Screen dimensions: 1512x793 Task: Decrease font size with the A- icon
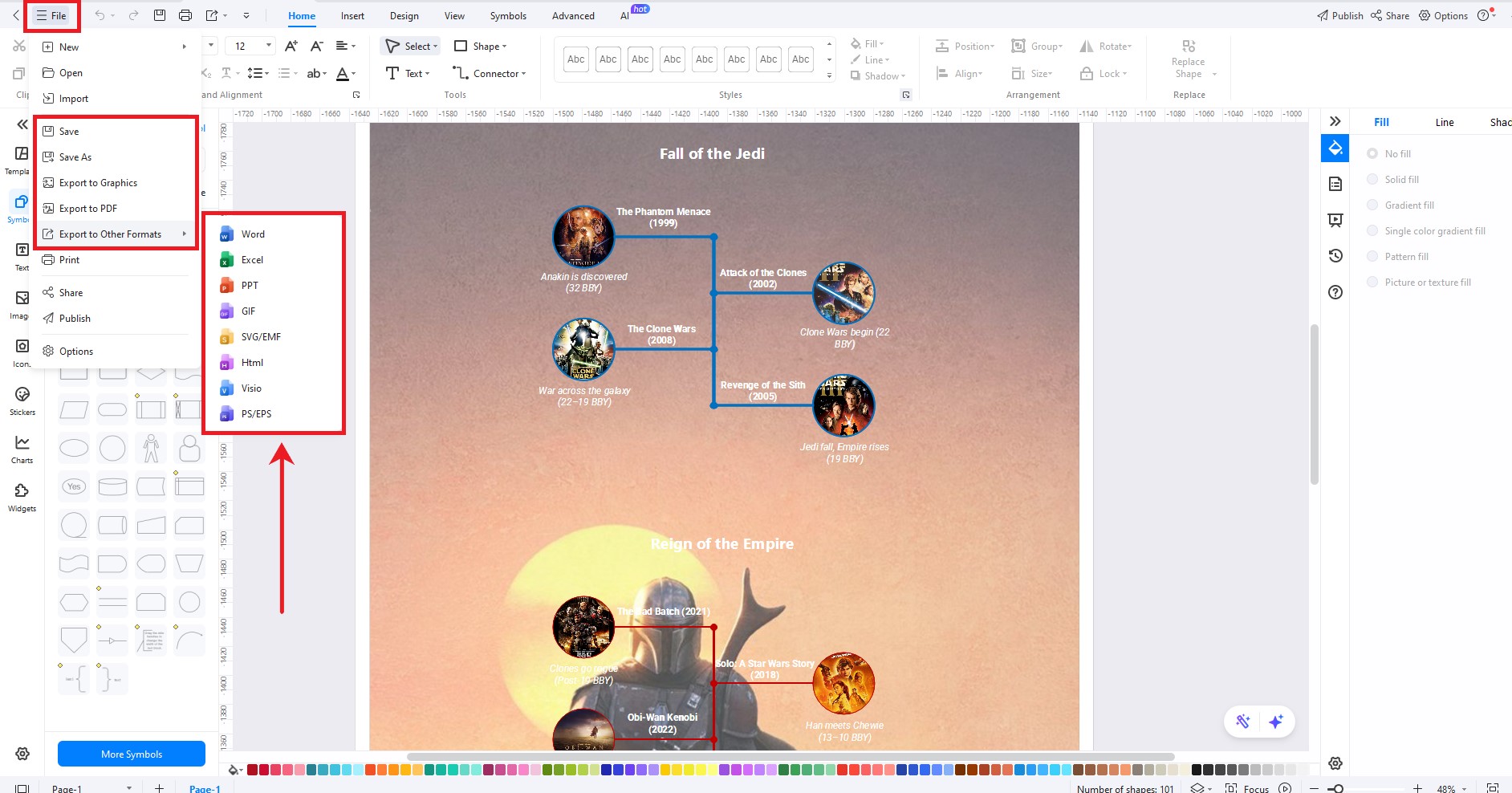tap(317, 46)
